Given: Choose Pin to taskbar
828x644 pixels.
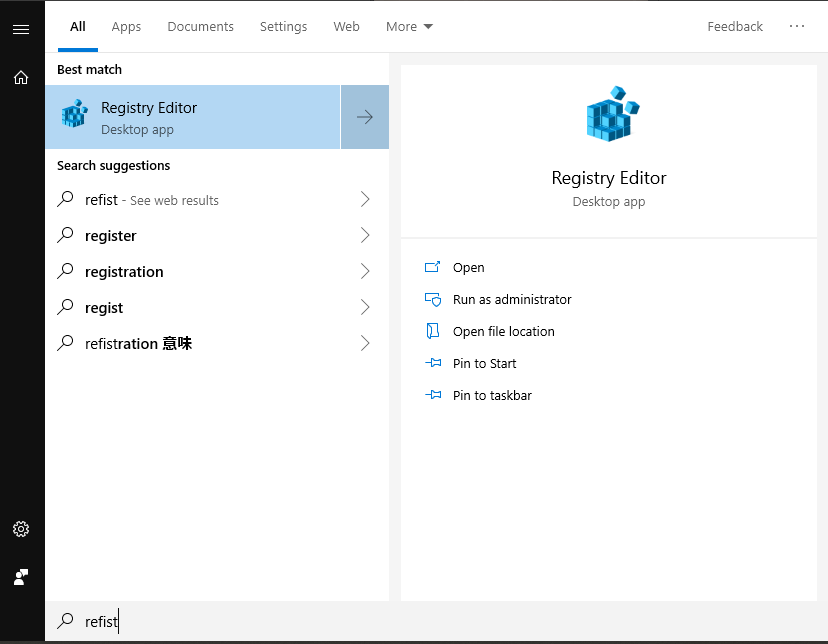Looking at the screenshot, I should 492,395.
